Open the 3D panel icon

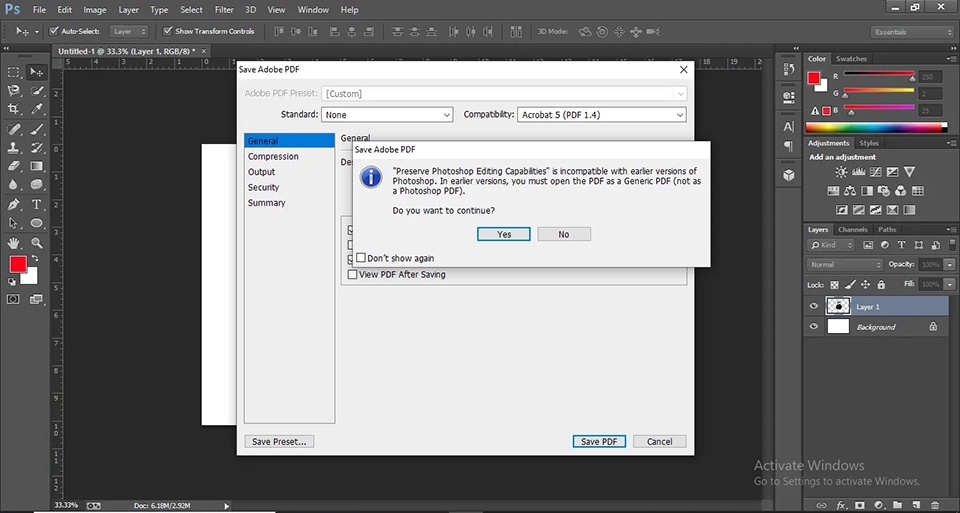pos(789,176)
